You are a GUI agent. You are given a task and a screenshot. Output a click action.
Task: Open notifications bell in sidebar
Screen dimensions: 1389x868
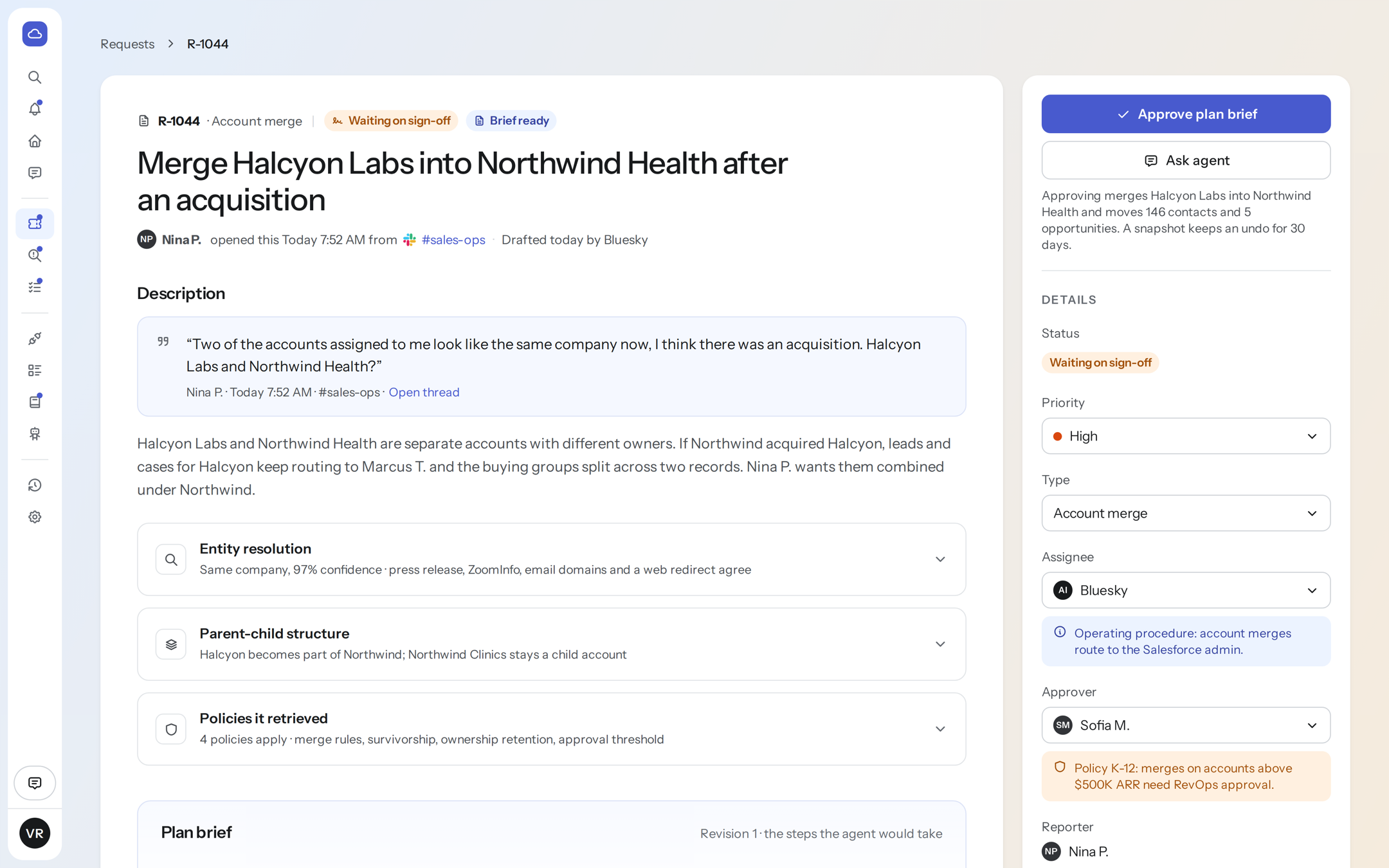pos(35,109)
